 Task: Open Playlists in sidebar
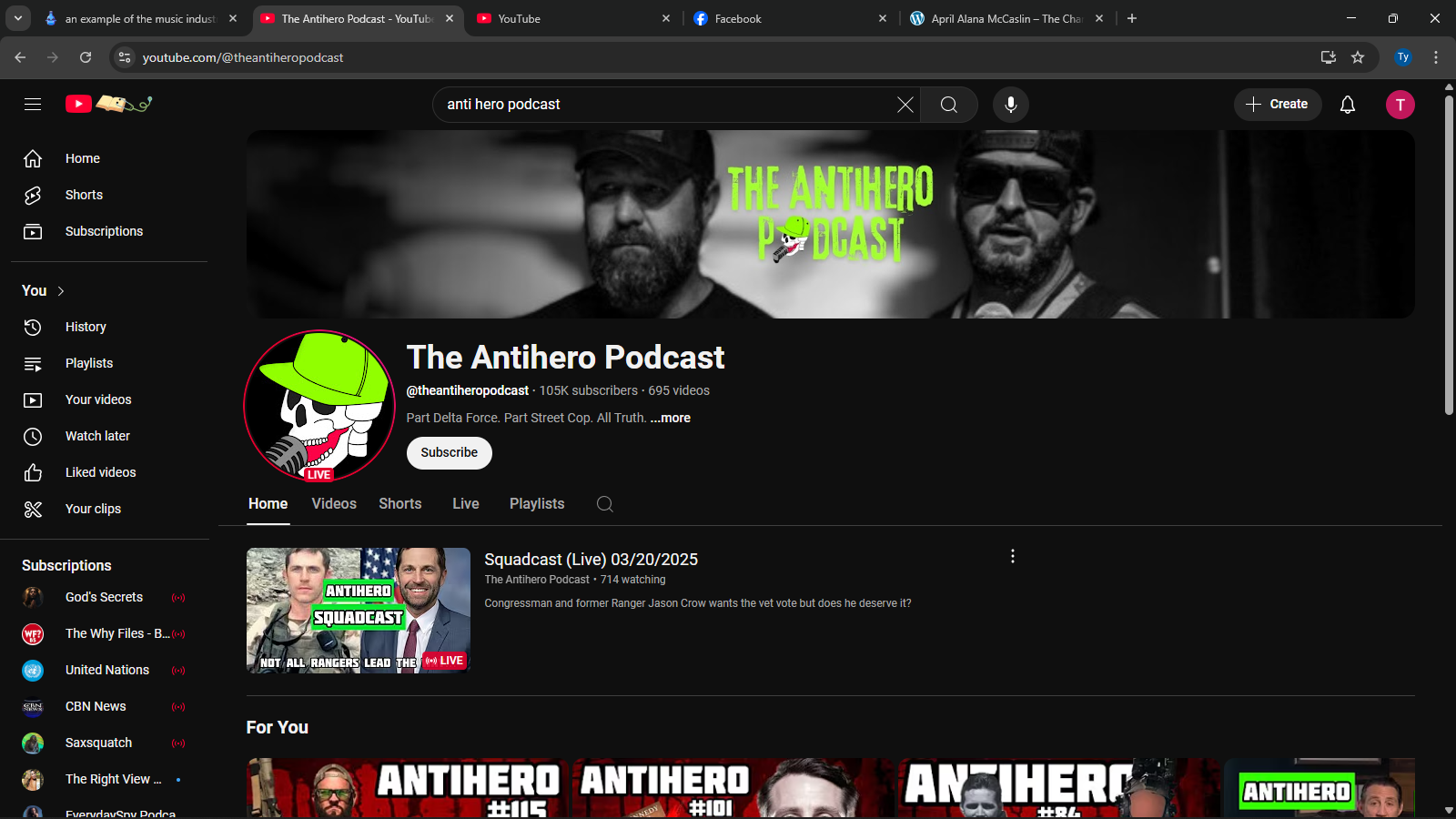[109, 363]
